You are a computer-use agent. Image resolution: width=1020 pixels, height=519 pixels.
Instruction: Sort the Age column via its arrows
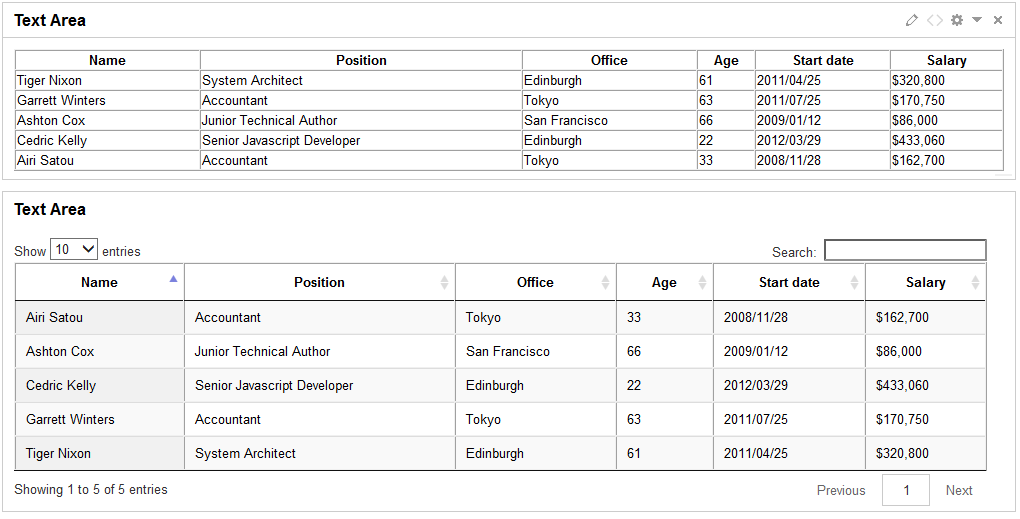coord(703,282)
